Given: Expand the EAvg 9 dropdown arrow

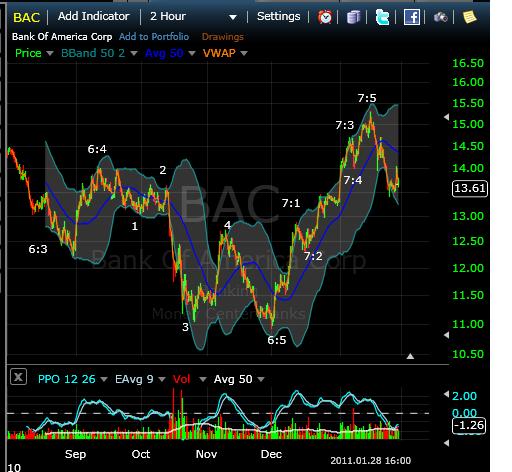Looking at the screenshot, I should pos(162,379).
